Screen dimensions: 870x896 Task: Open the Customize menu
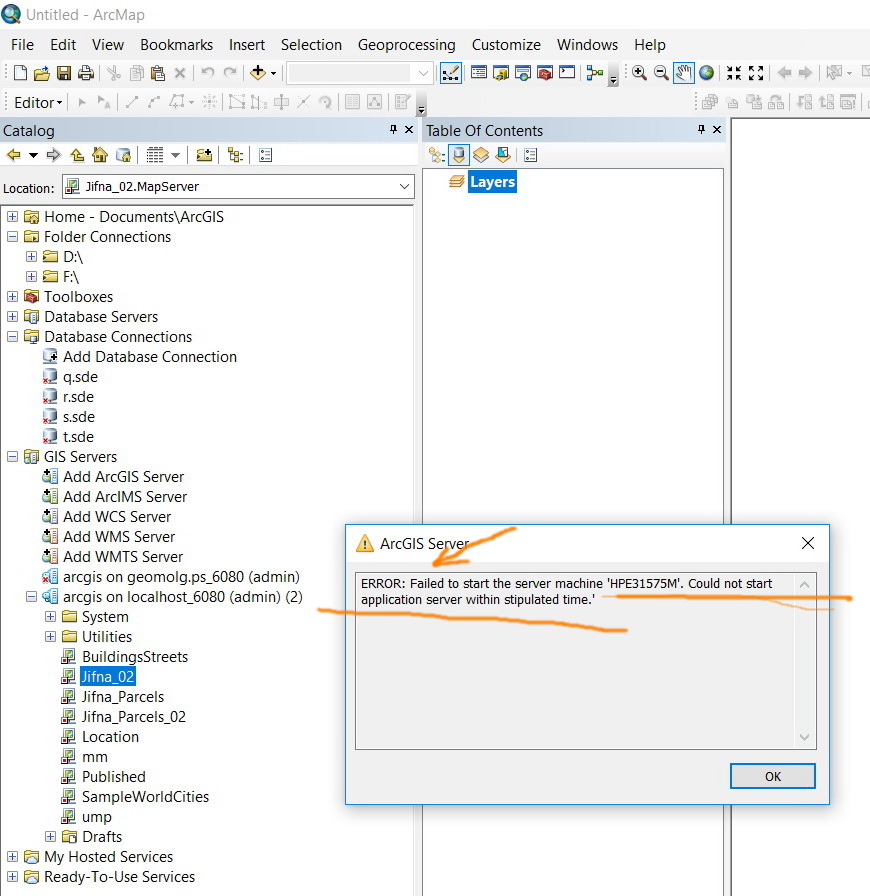506,45
